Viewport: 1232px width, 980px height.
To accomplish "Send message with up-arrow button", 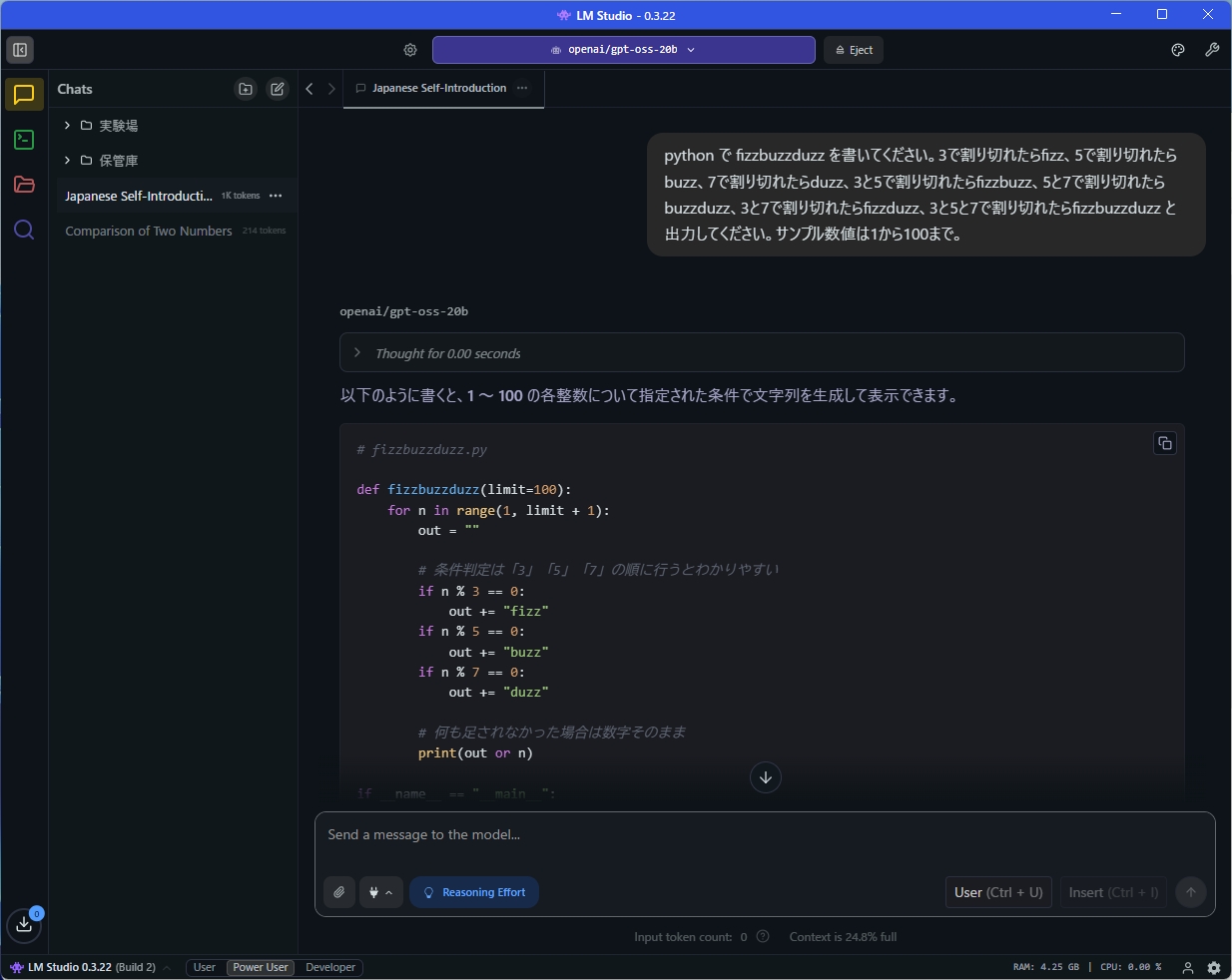I will 1191,892.
